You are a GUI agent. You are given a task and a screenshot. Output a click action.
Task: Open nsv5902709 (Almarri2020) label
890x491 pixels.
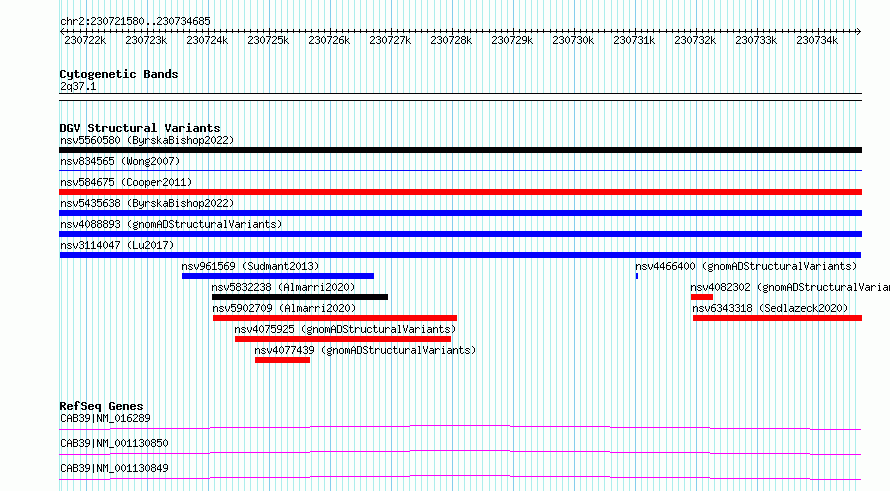click(x=284, y=308)
